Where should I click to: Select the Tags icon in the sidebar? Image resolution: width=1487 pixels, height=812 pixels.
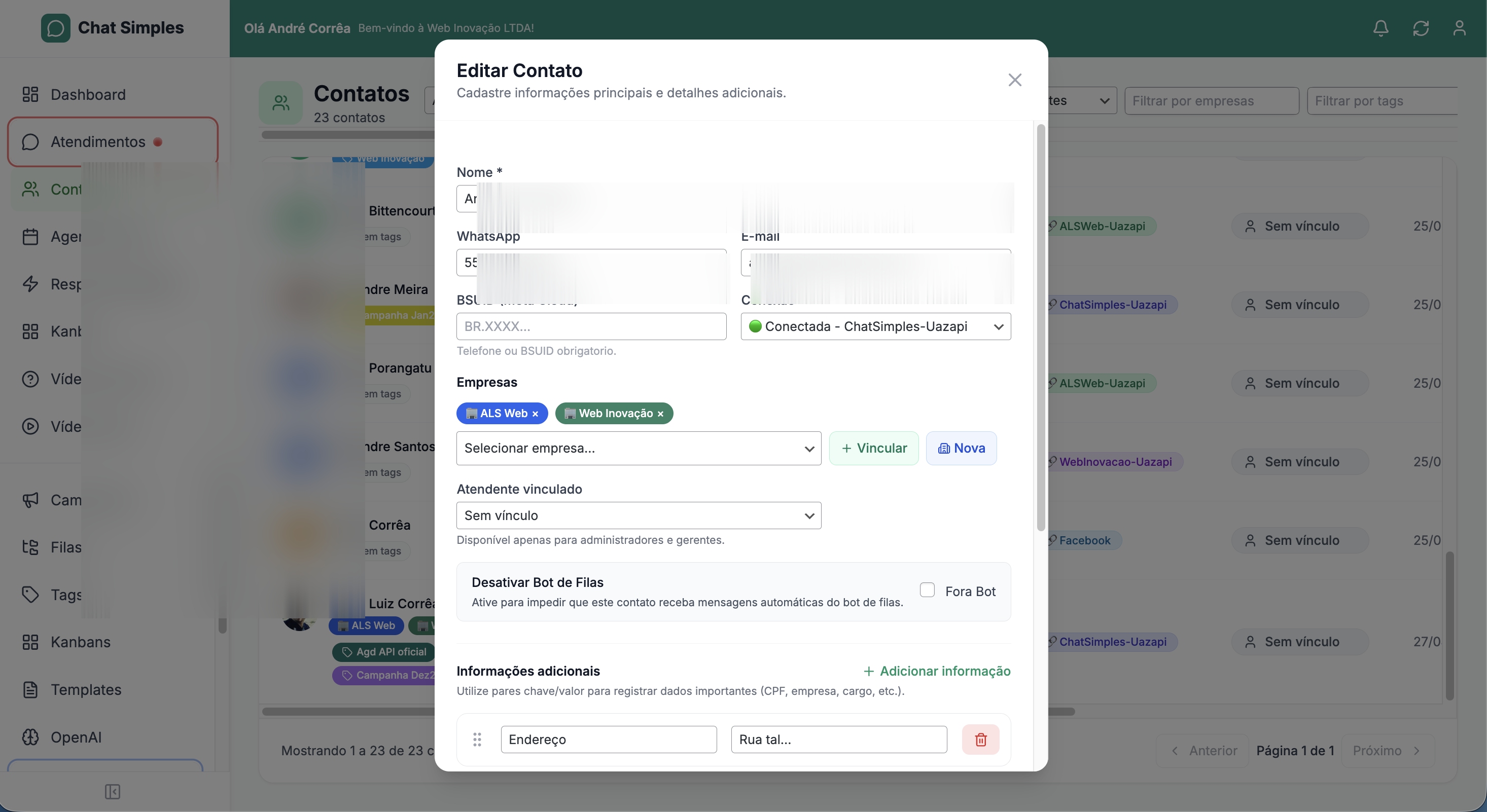(x=31, y=595)
